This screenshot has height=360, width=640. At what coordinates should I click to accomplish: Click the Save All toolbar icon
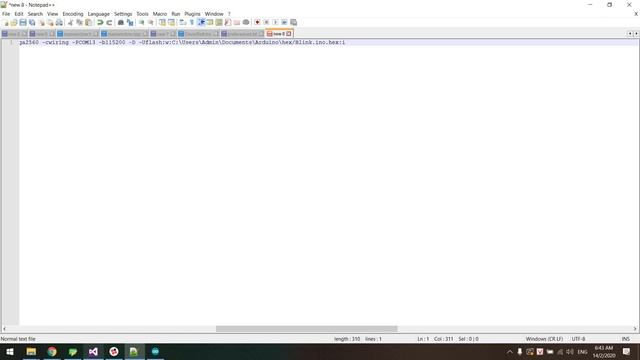pos(32,22)
